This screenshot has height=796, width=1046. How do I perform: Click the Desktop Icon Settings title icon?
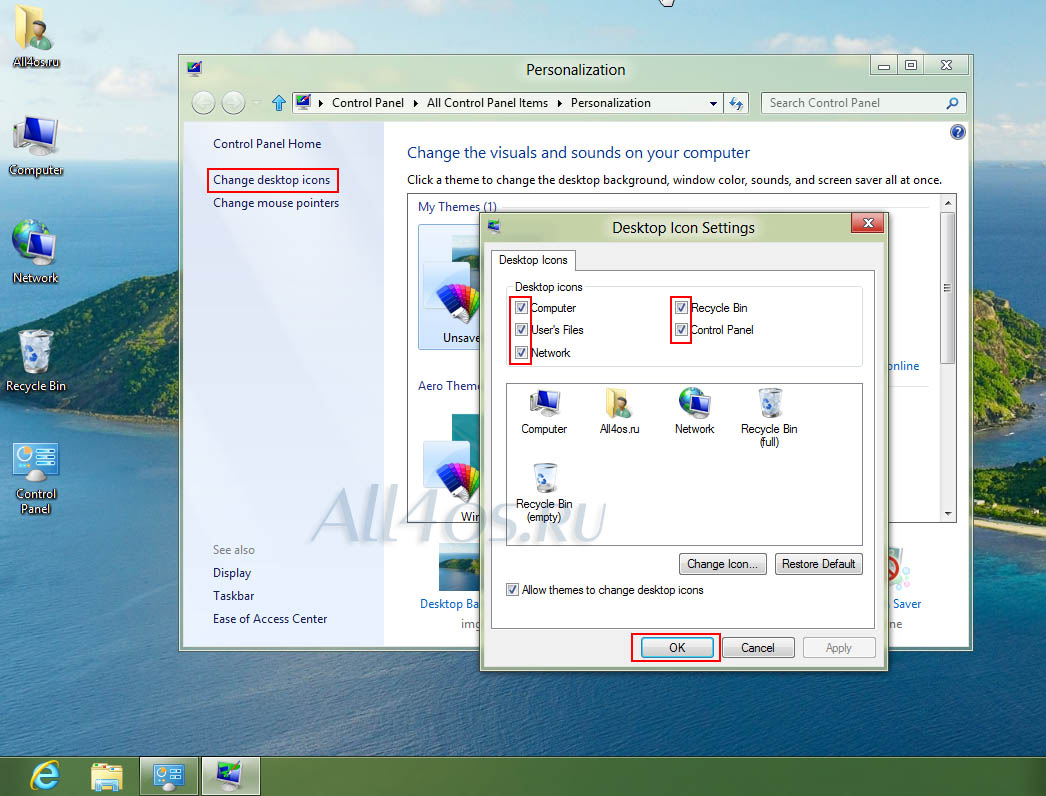pyautogui.click(x=494, y=227)
